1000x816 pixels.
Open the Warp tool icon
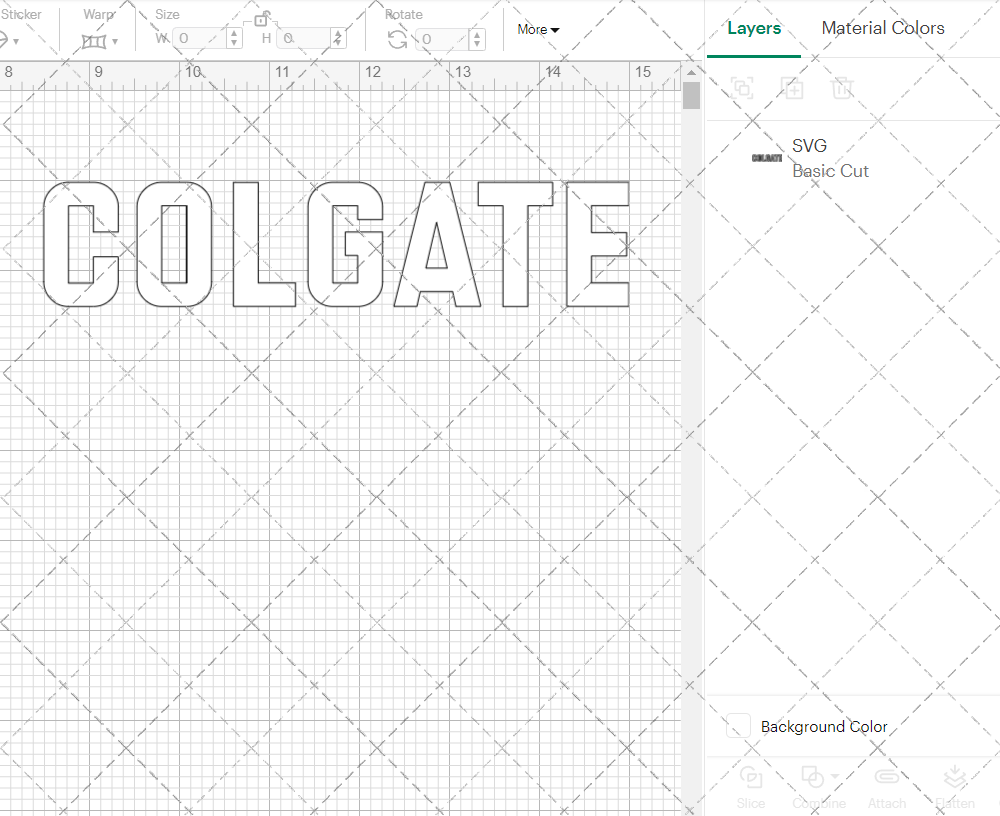(x=94, y=41)
